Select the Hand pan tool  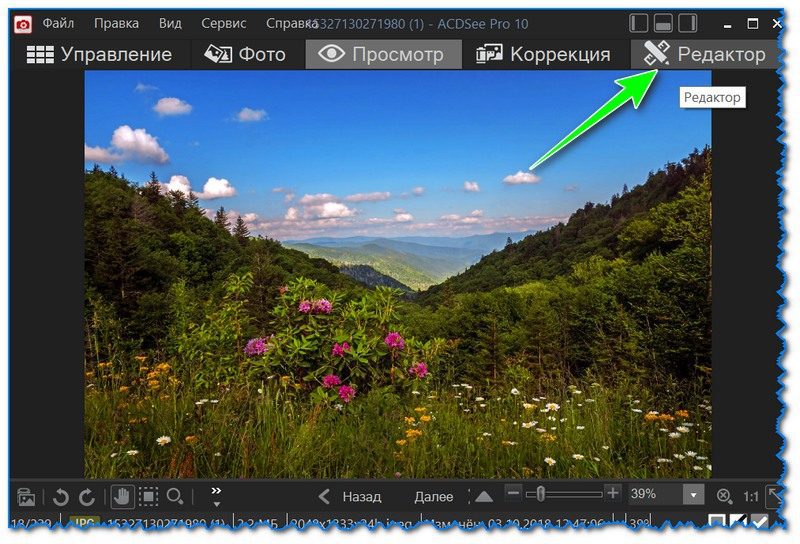122,496
